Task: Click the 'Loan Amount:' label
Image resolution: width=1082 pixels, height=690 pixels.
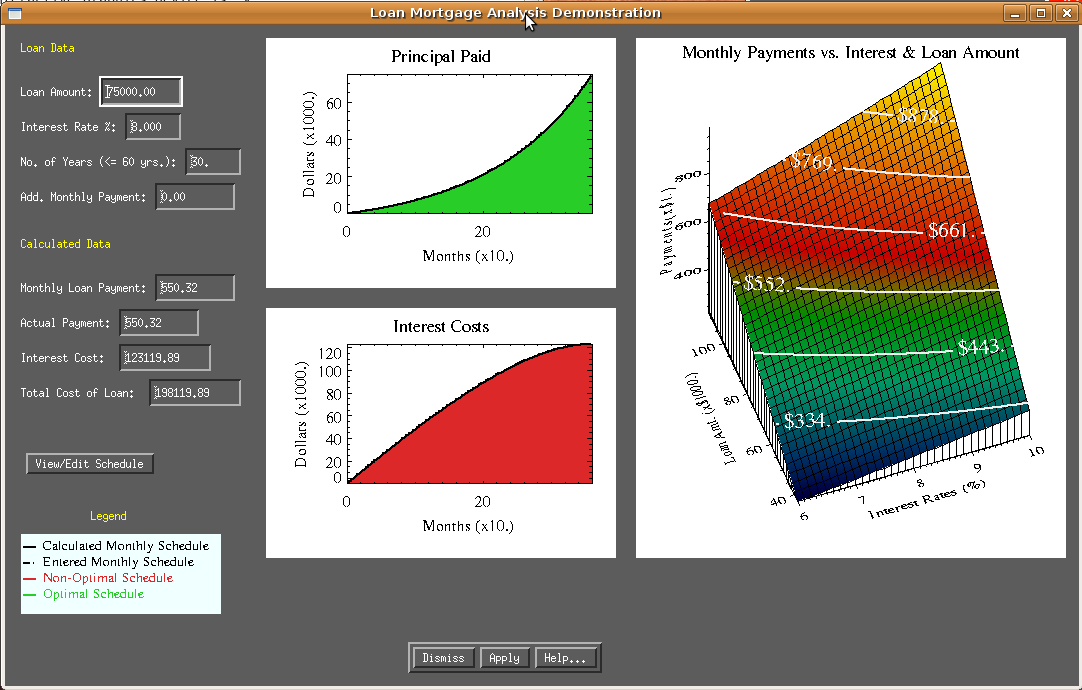Action: [56, 92]
